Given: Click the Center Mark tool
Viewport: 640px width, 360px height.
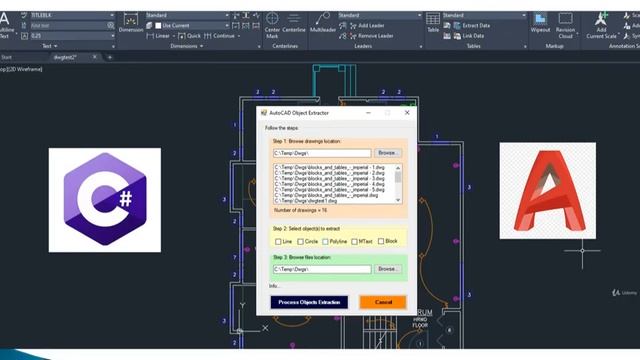Looking at the screenshot, I should [272, 25].
